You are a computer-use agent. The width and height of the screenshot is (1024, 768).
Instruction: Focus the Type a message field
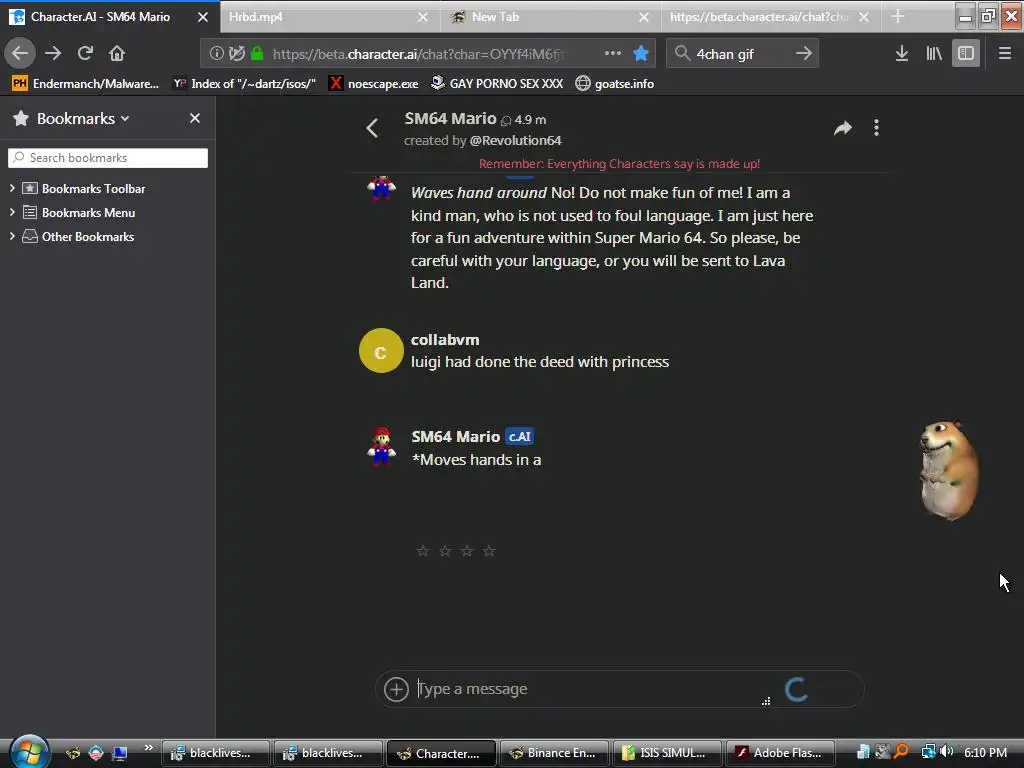point(588,689)
